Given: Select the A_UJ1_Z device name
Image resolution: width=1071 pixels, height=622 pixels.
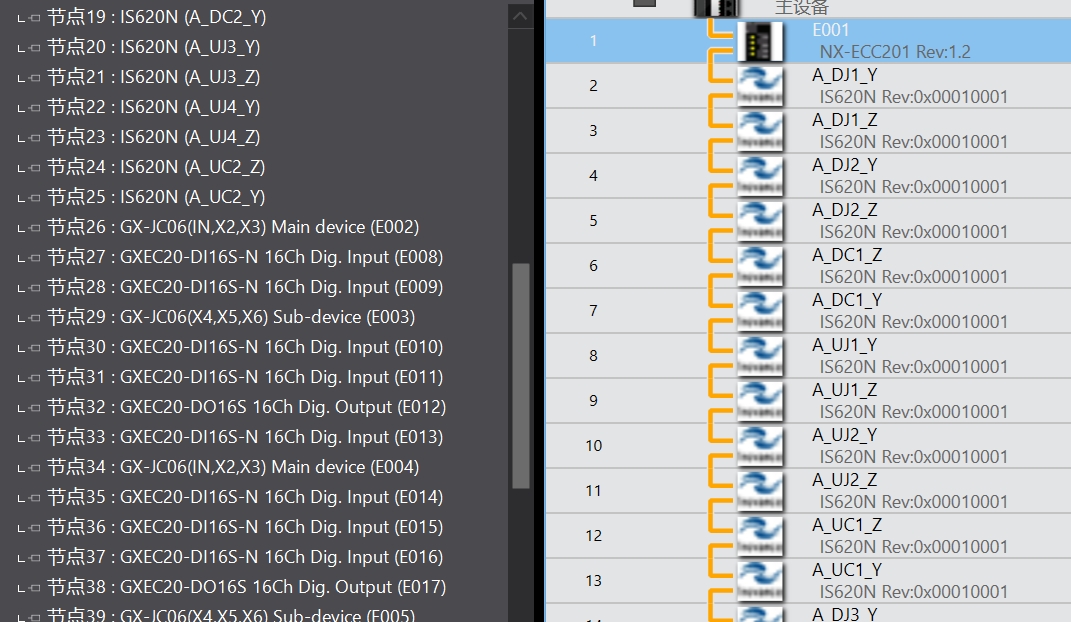Looking at the screenshot, I should tap(845, 391).
